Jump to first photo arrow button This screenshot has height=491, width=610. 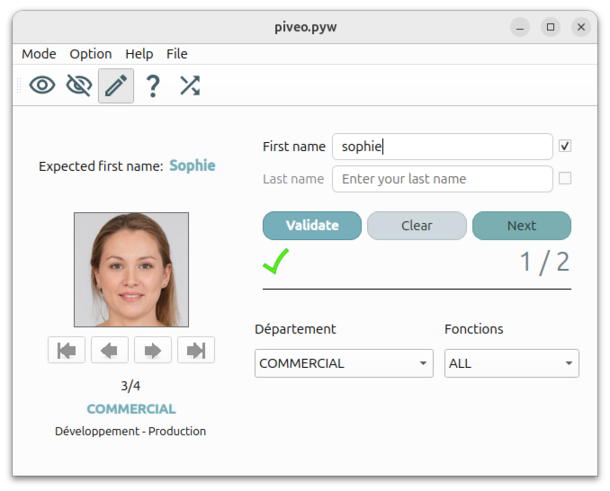point(67,350)
